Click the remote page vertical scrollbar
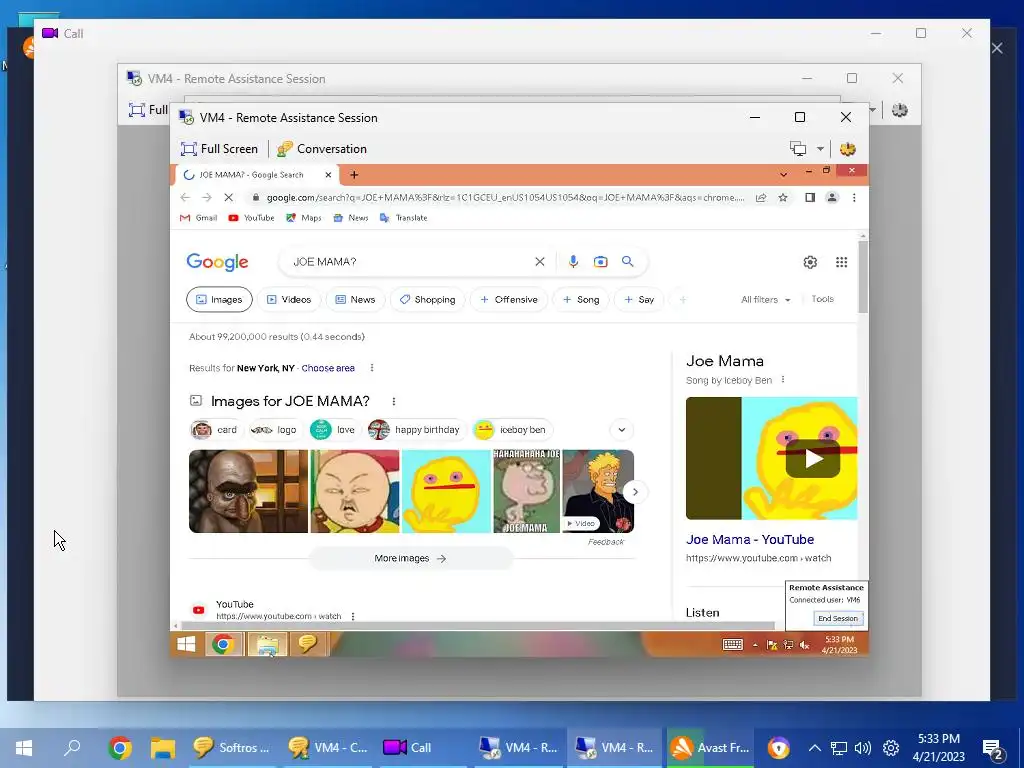Viewport: 1024px width, 768px height. 863,277
